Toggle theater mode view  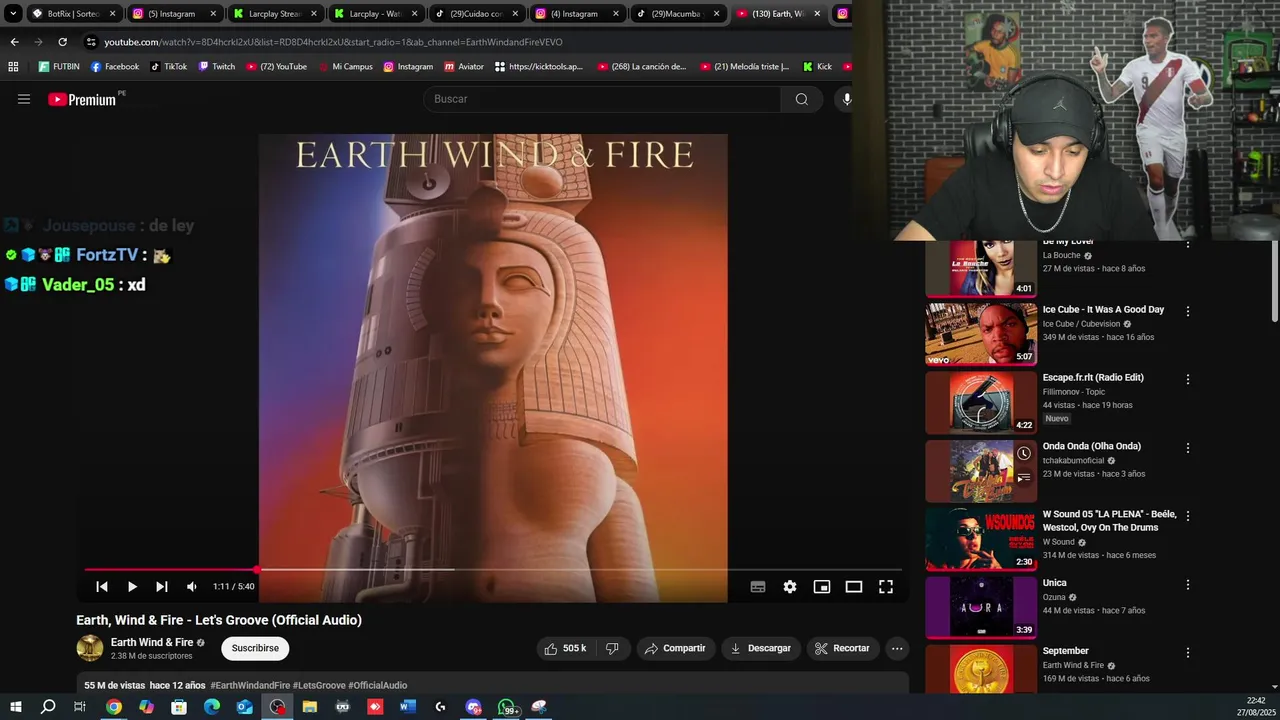tap(854, 587)
